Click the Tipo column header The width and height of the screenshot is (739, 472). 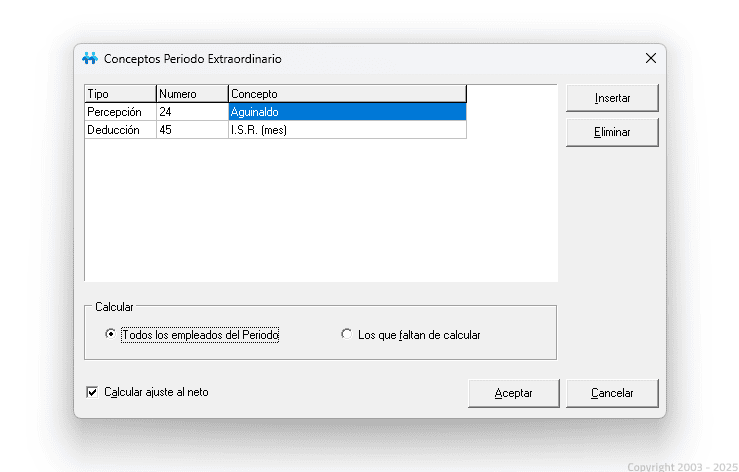pos(120,94)
